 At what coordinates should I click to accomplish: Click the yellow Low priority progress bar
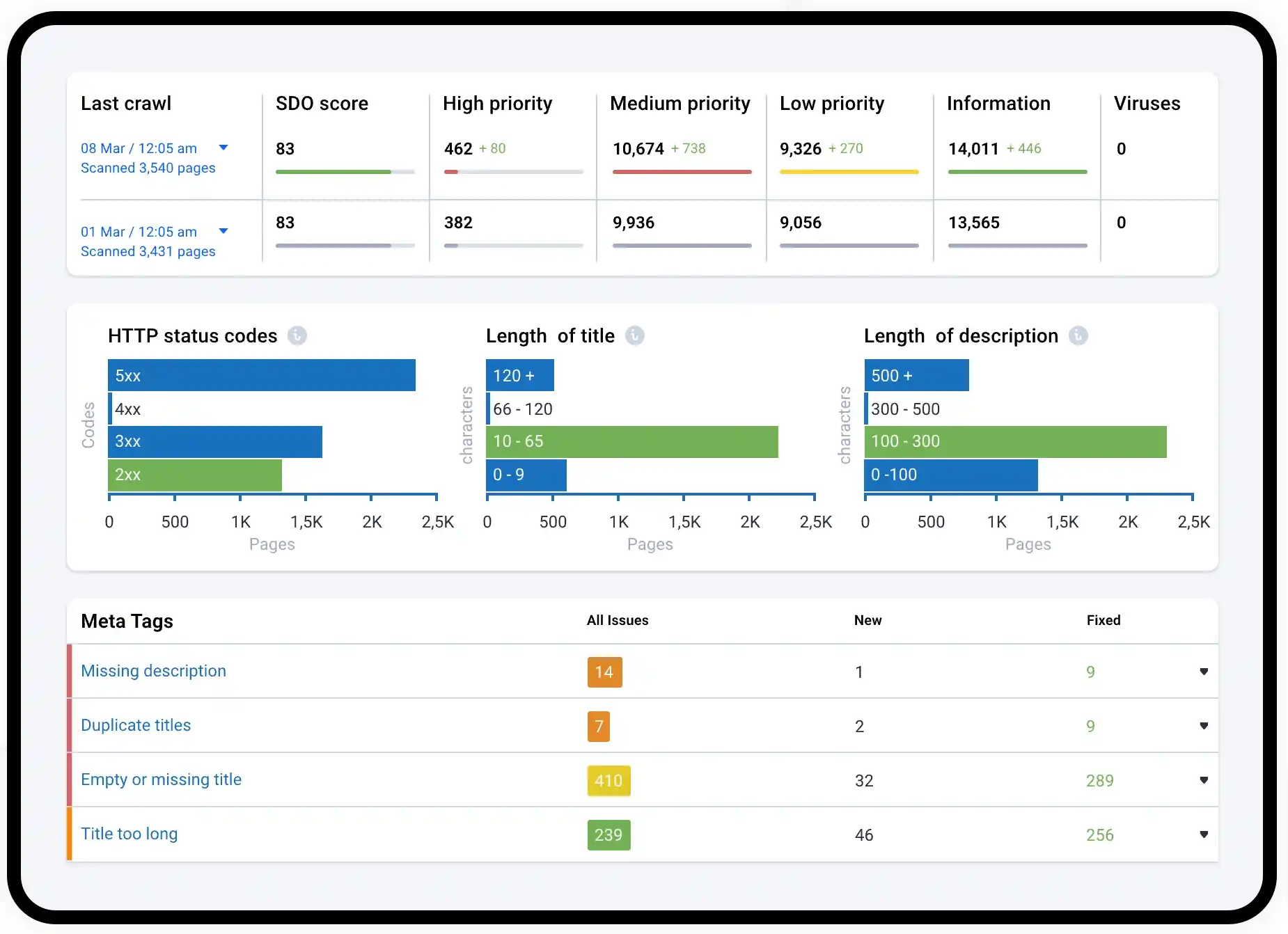click(x=849, y=171)
